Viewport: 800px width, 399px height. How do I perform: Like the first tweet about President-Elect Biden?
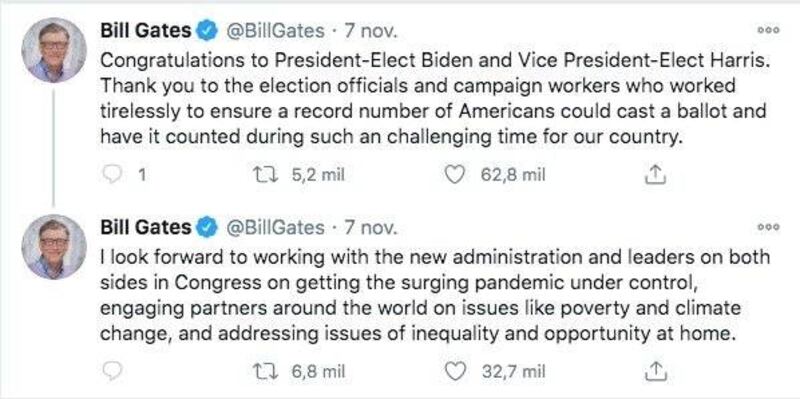(x=454, y=175)
